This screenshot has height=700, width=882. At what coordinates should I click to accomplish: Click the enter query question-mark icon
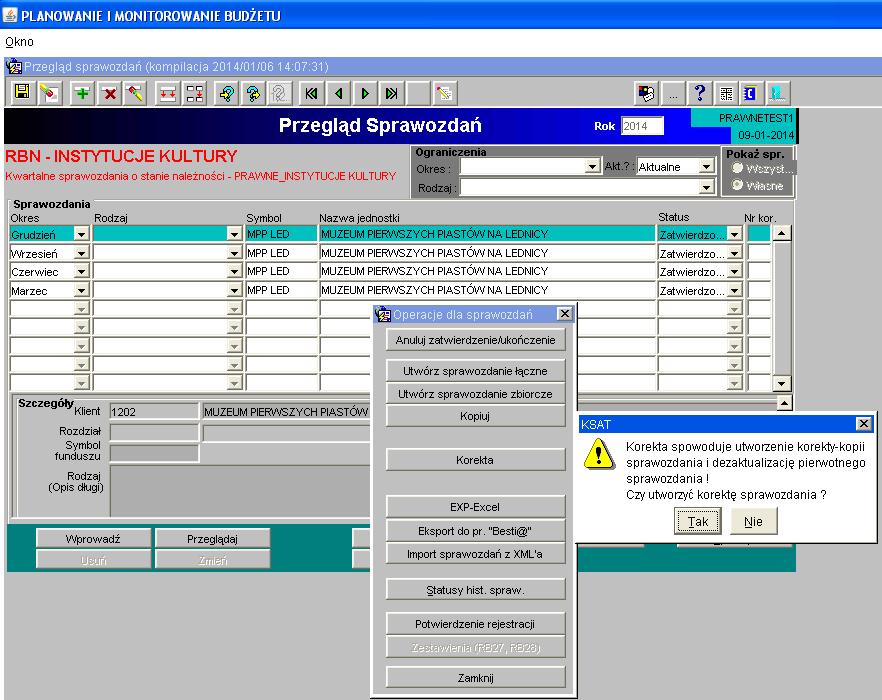tap(227, 92)
